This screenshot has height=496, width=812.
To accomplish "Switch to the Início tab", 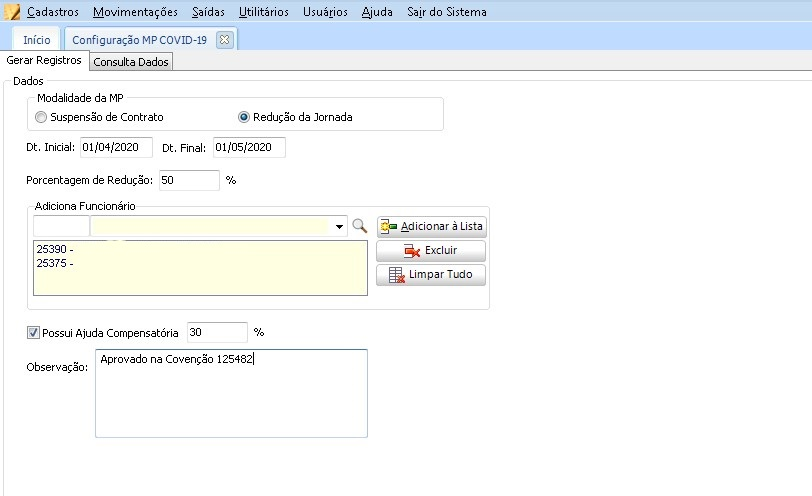I will coord(37,40).
